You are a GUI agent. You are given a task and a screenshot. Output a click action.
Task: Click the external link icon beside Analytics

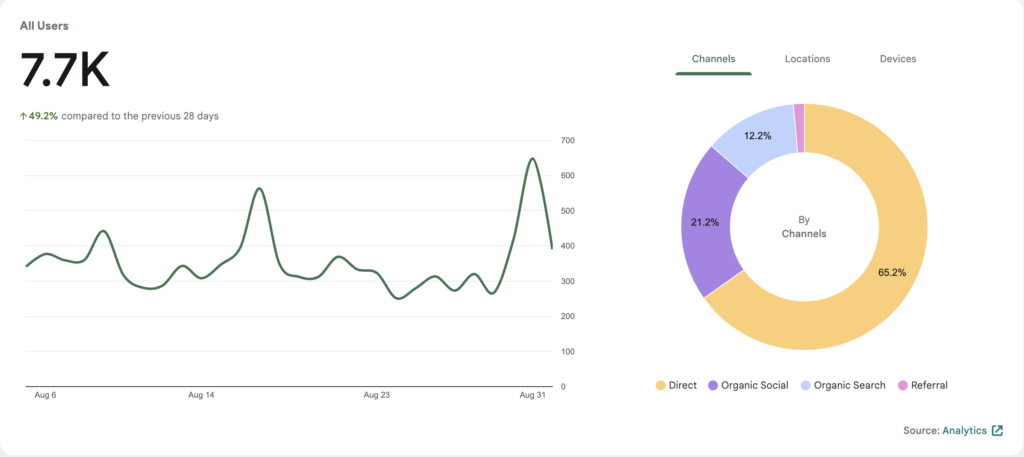coord(997,430)
